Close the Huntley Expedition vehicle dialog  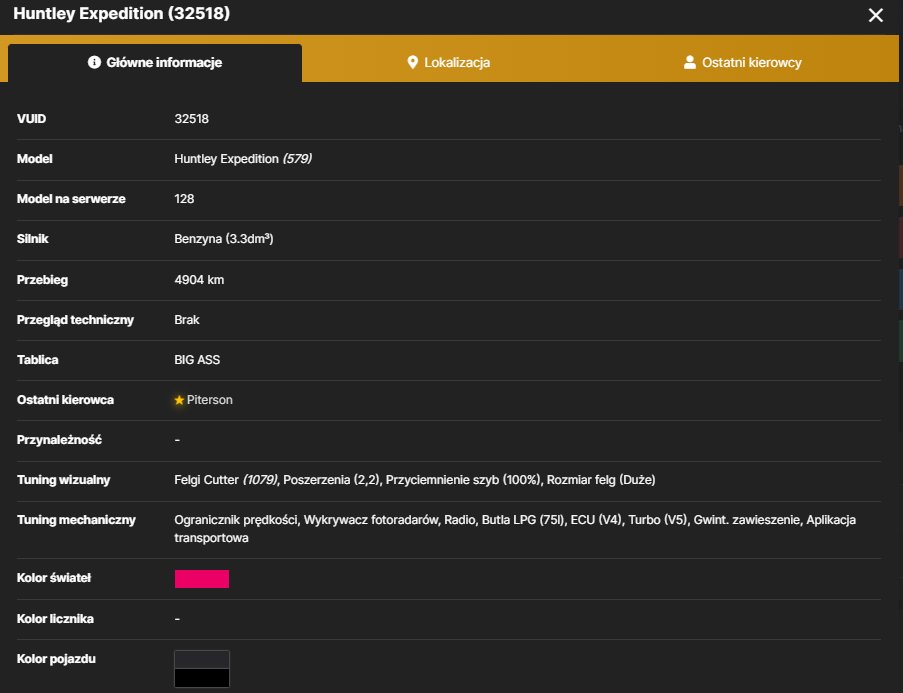[875, 15]
